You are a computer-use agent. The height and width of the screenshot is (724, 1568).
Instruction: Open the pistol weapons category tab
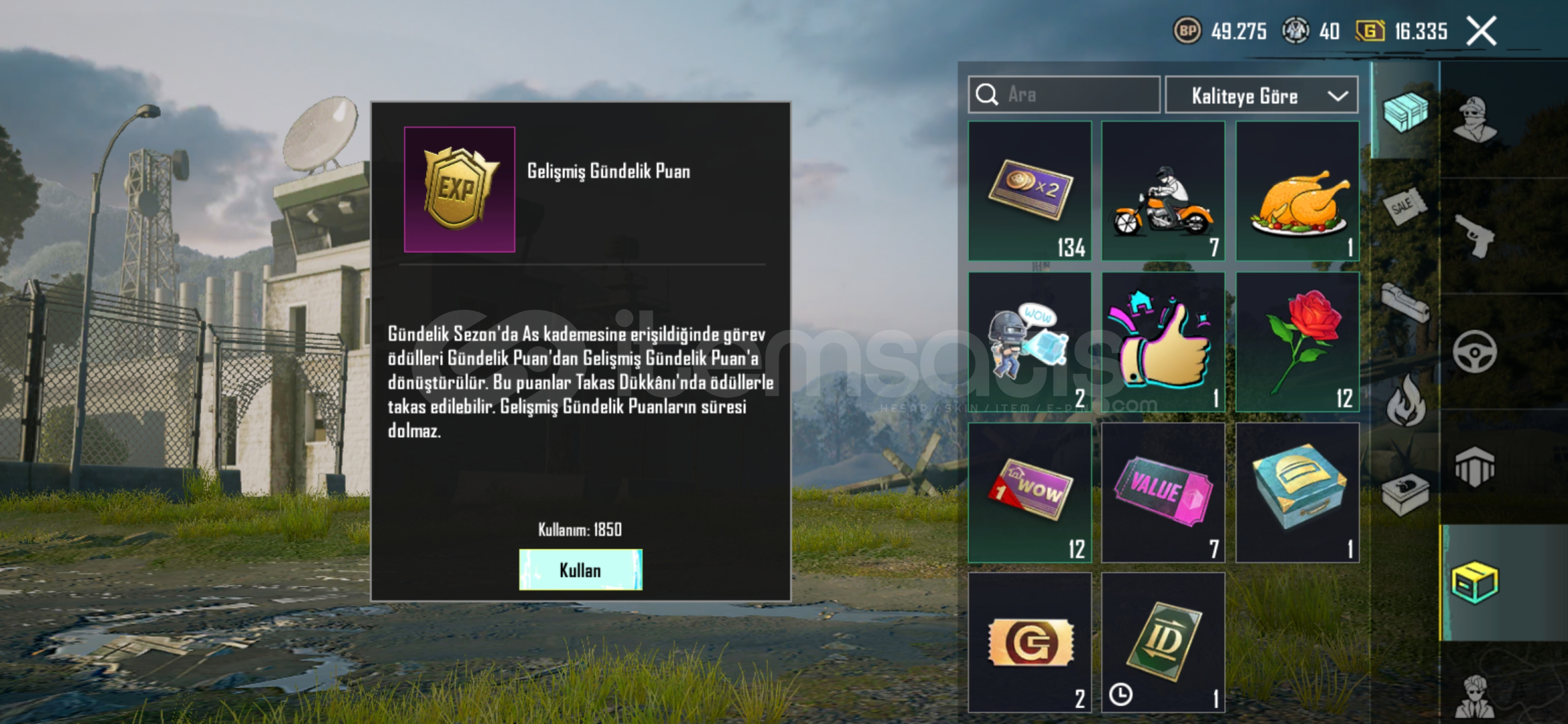(1475, 236)
